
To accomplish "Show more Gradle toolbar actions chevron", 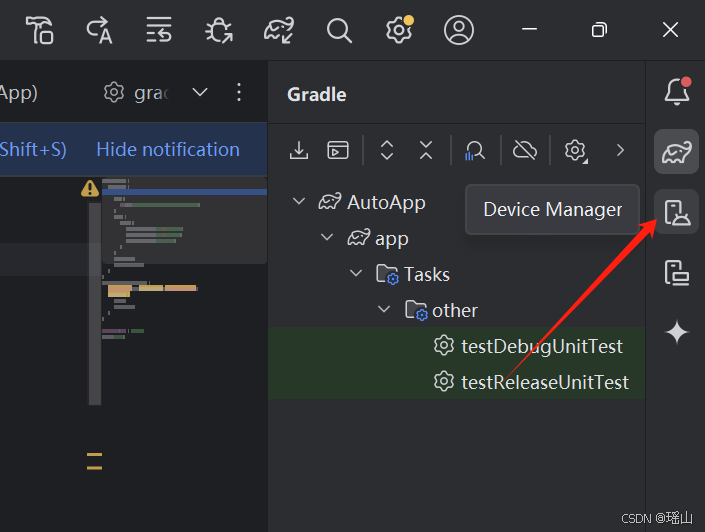I will coord(620,150).
